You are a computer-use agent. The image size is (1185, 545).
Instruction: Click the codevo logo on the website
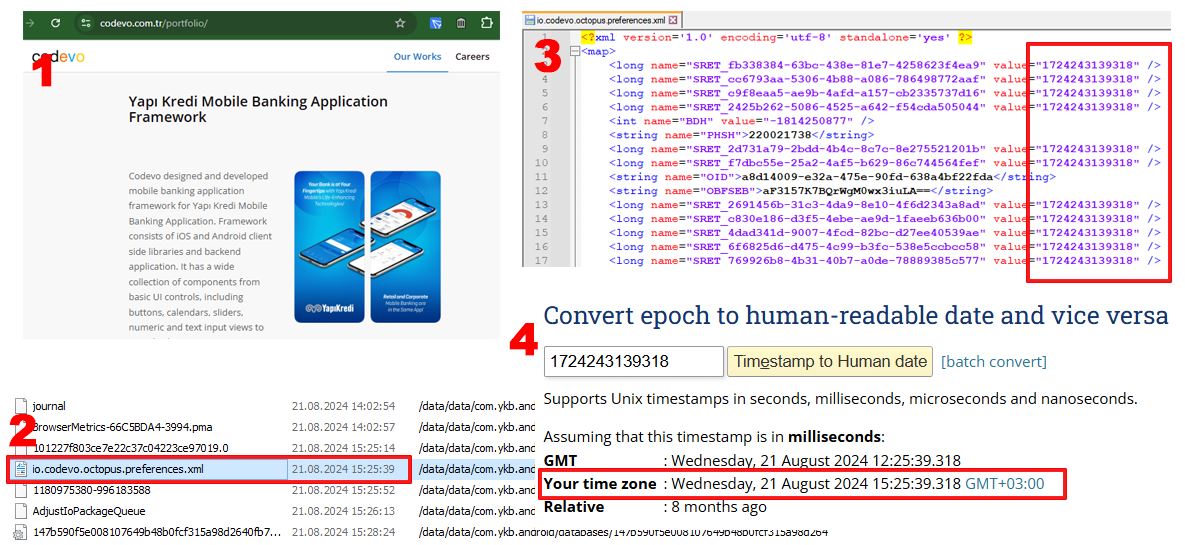58,57
